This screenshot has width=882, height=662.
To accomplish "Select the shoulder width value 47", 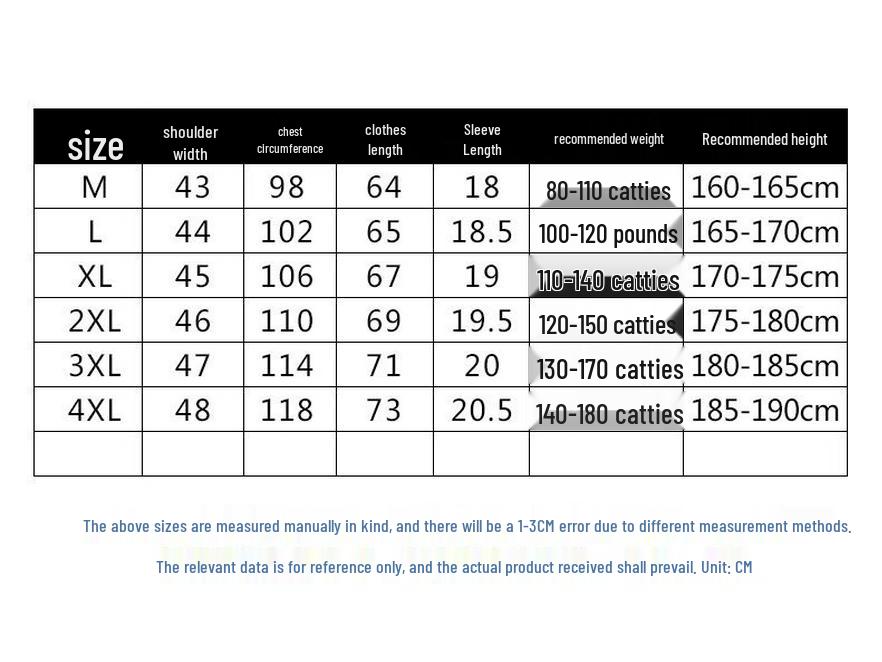I will click(192, 366).
